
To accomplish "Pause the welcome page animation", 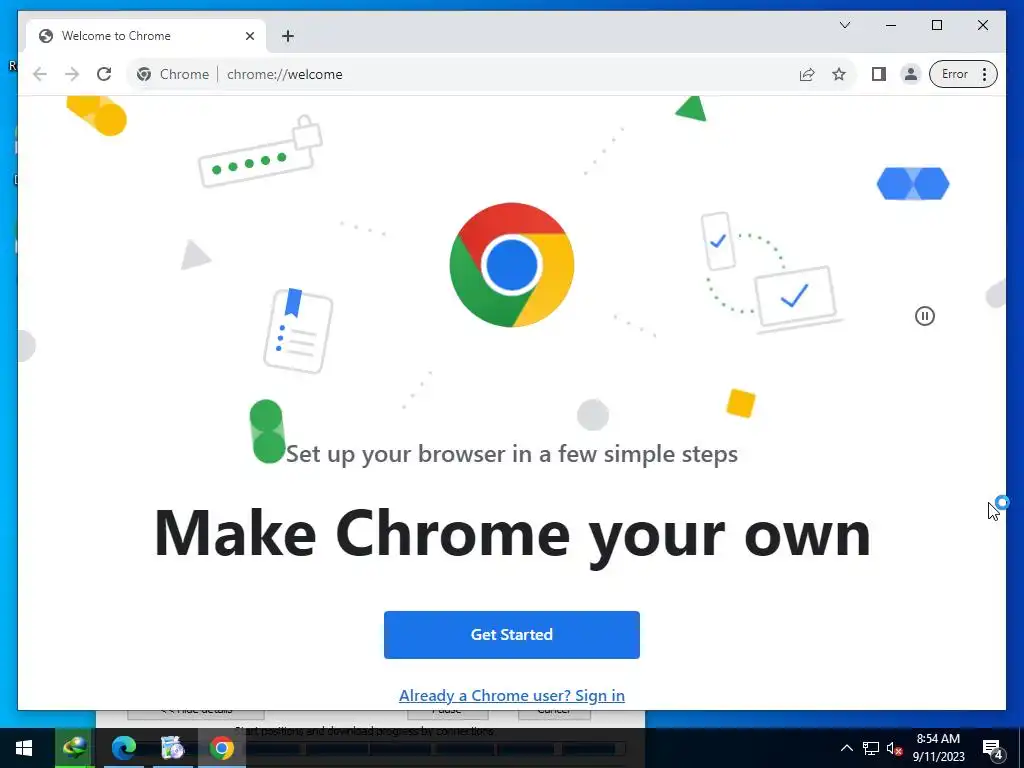I will pos(925,316).
